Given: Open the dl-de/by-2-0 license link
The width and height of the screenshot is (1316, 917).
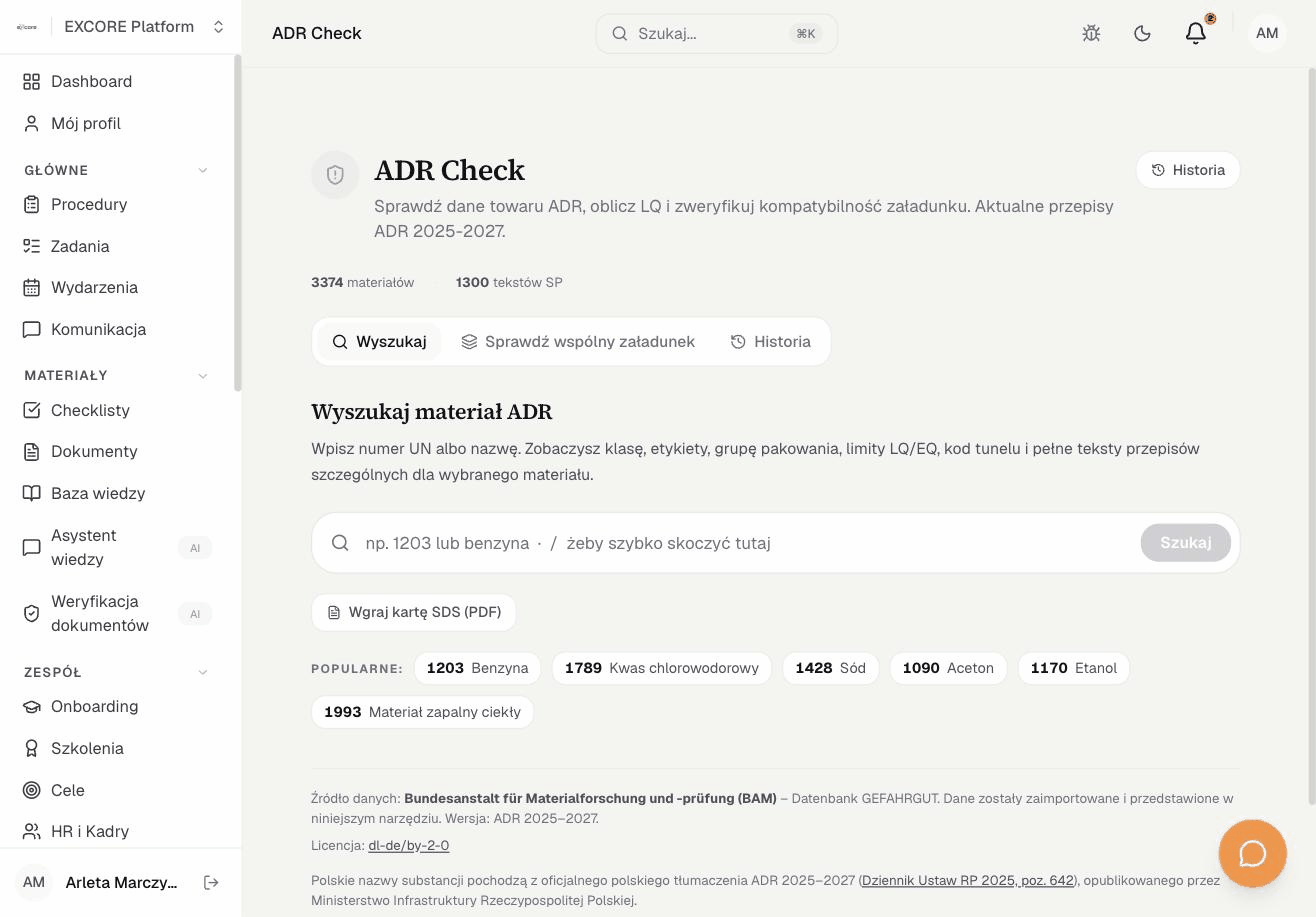Looking at the screenshot, I should pyautogui.click(x=408, y=845).
